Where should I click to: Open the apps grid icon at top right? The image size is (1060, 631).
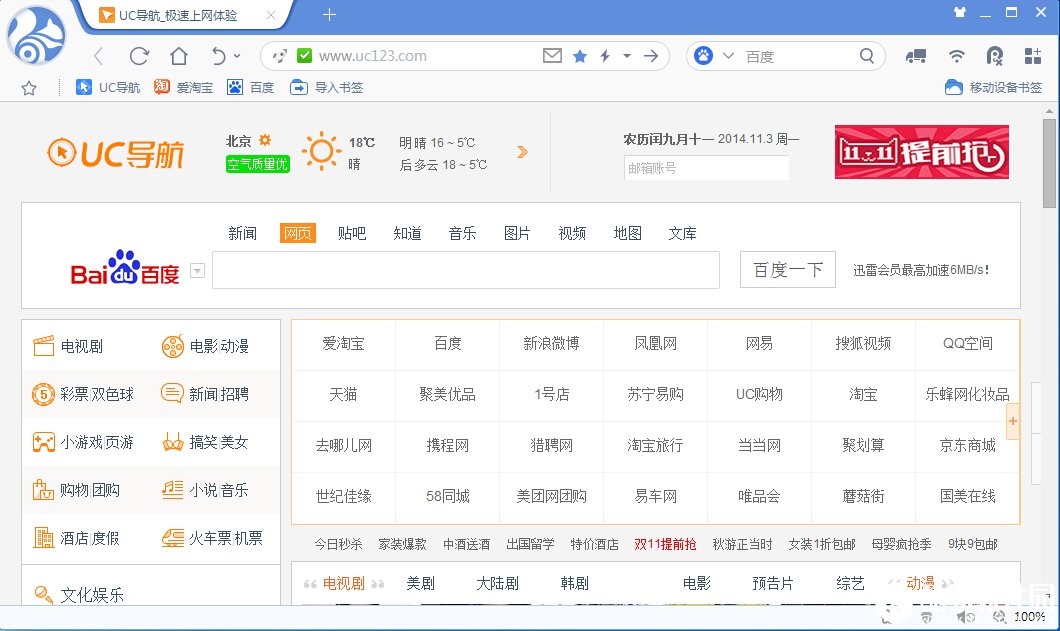pyautogui.click(x=1030, y=57)
